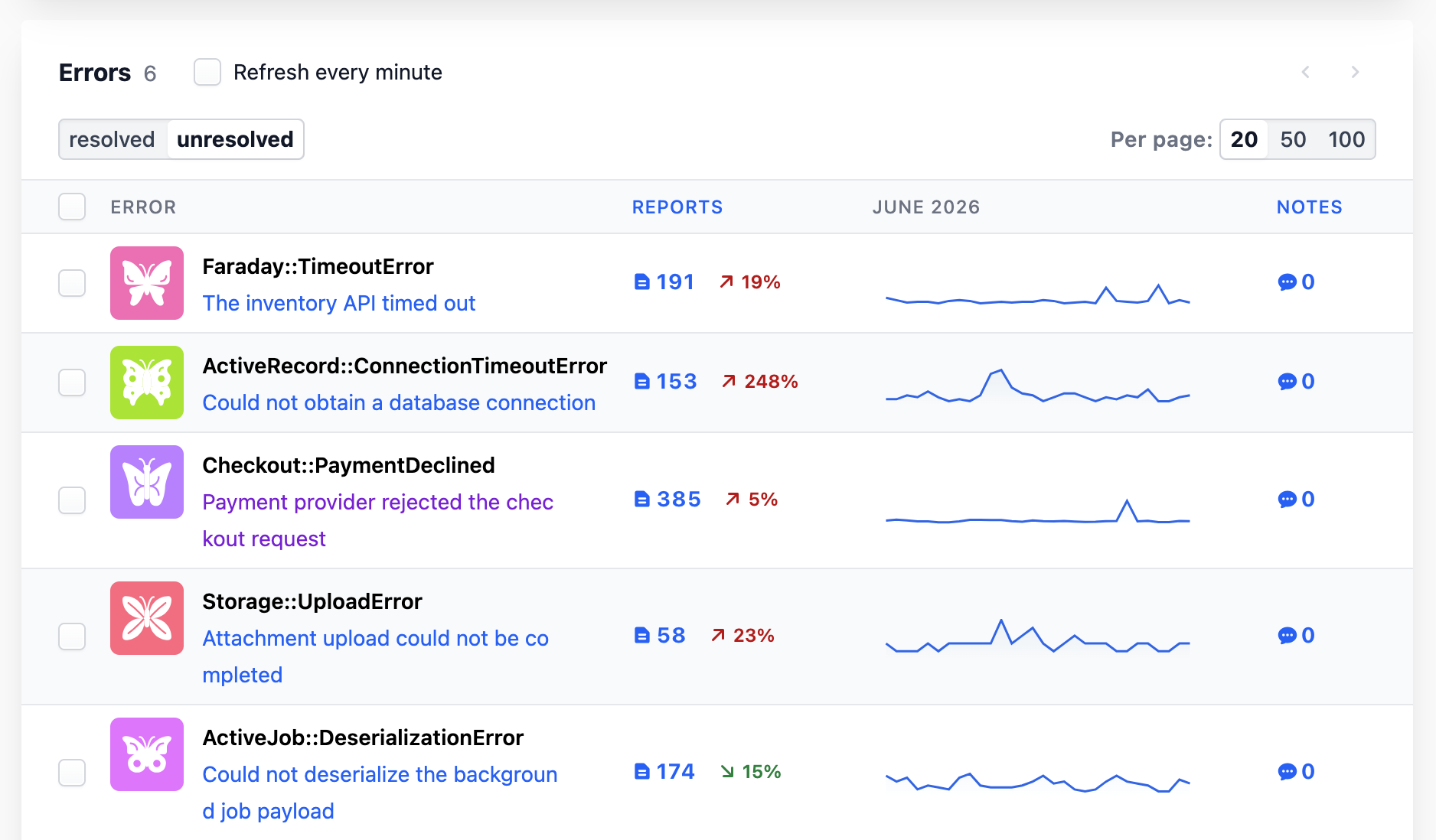Click the Storage::UploadError sparkline chart

1037,636
